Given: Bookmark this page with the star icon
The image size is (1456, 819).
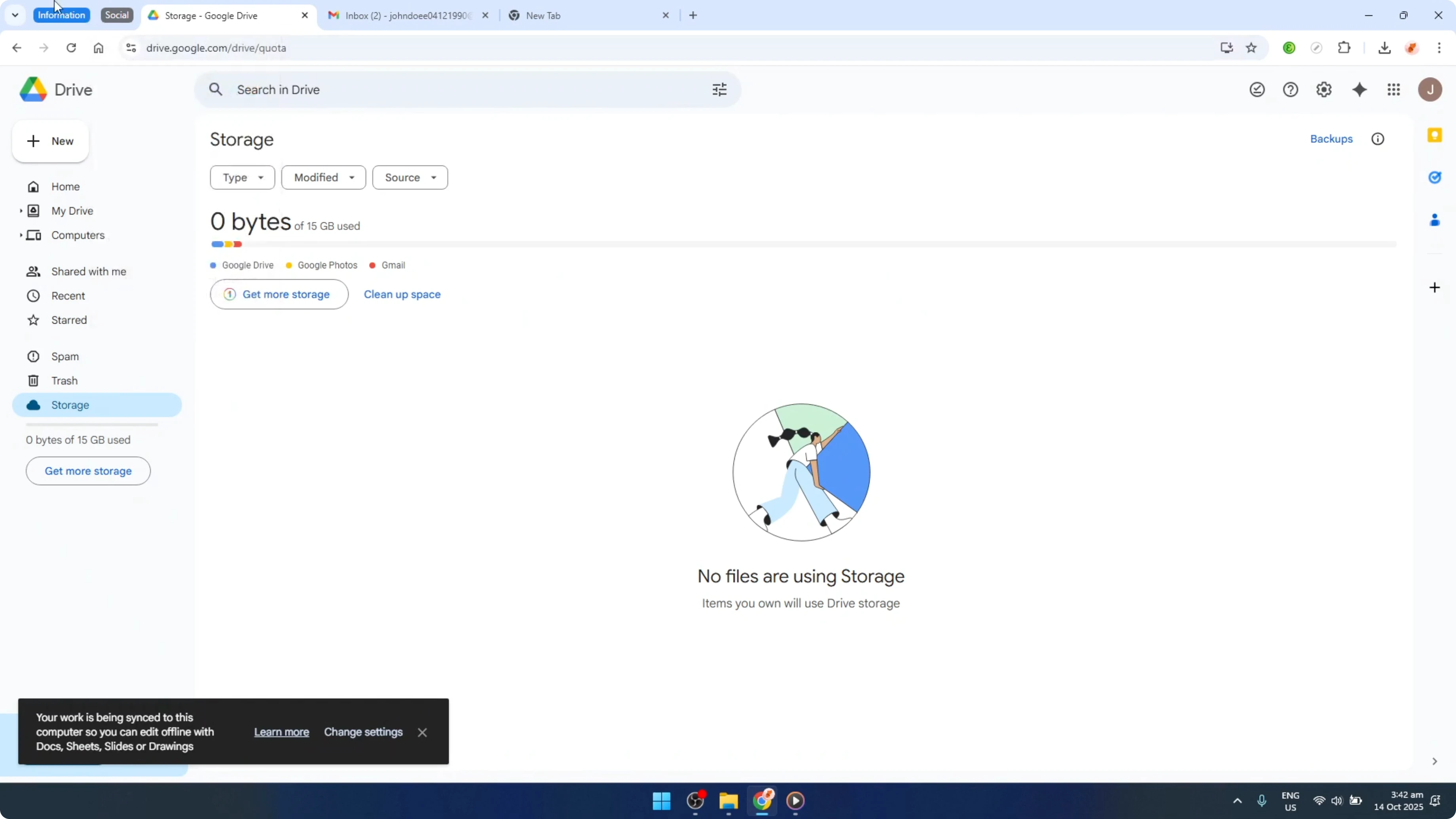Looking at the screenshot, I should [1251, 47].
